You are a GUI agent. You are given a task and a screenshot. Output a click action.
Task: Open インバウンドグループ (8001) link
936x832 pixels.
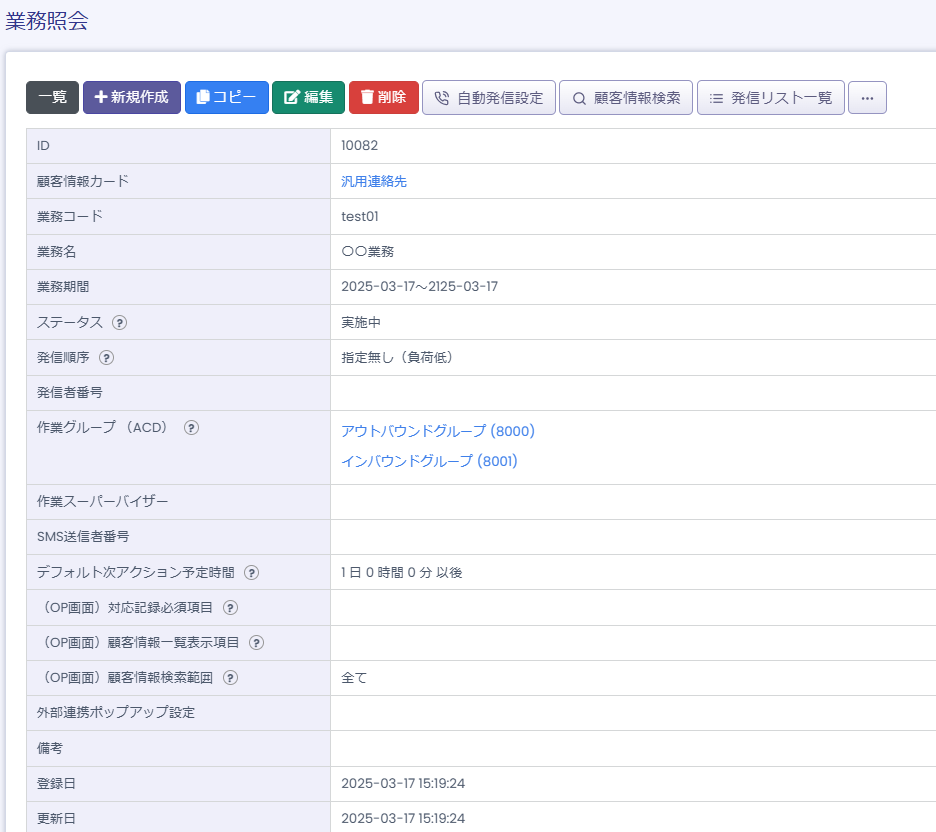click(429, 461)
